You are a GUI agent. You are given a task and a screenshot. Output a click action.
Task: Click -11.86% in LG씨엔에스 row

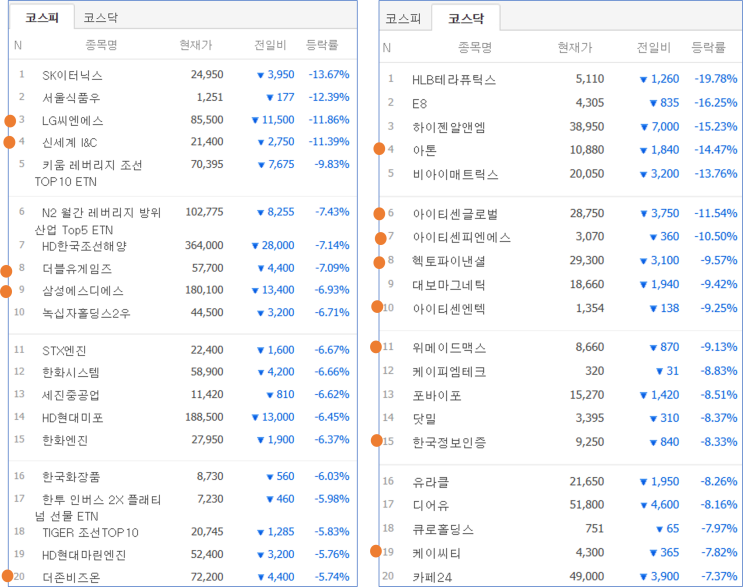329,120
